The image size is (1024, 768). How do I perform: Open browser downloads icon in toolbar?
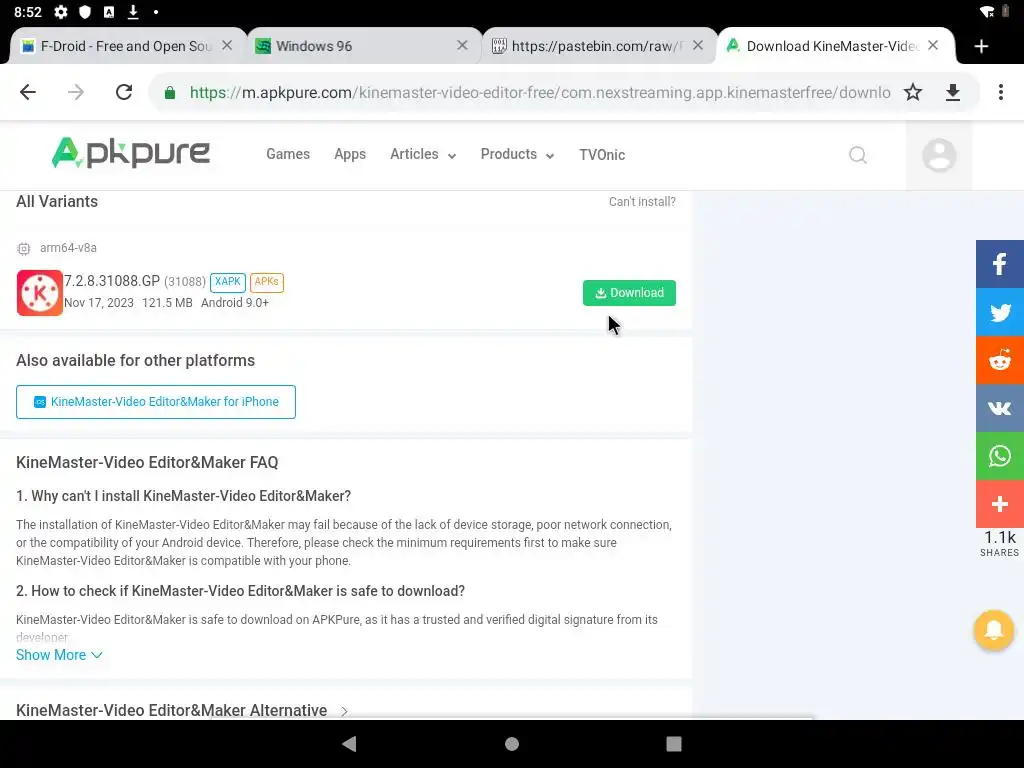(x=953, y=92)
